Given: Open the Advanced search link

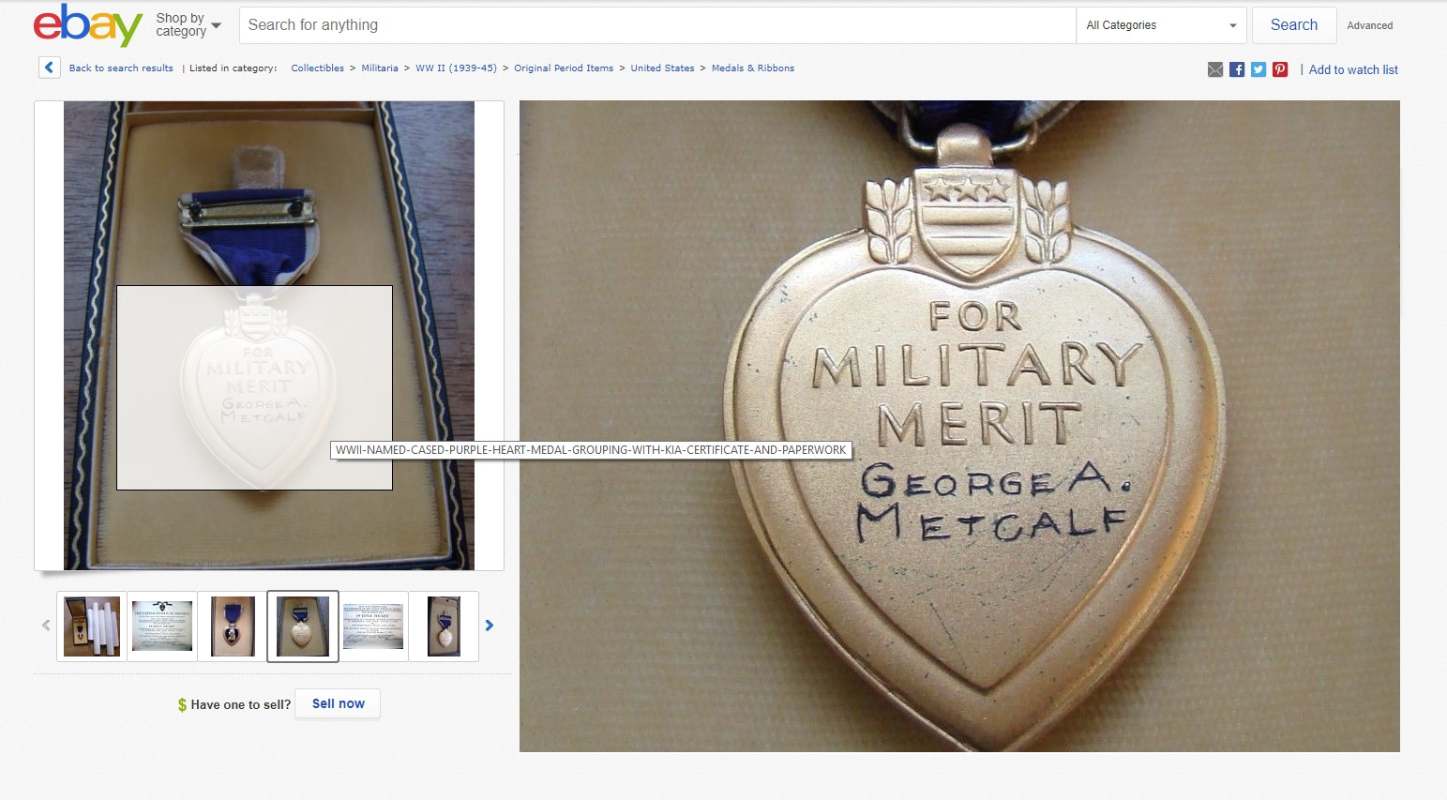Looking at the screenshot, I should click(1370, 26).
